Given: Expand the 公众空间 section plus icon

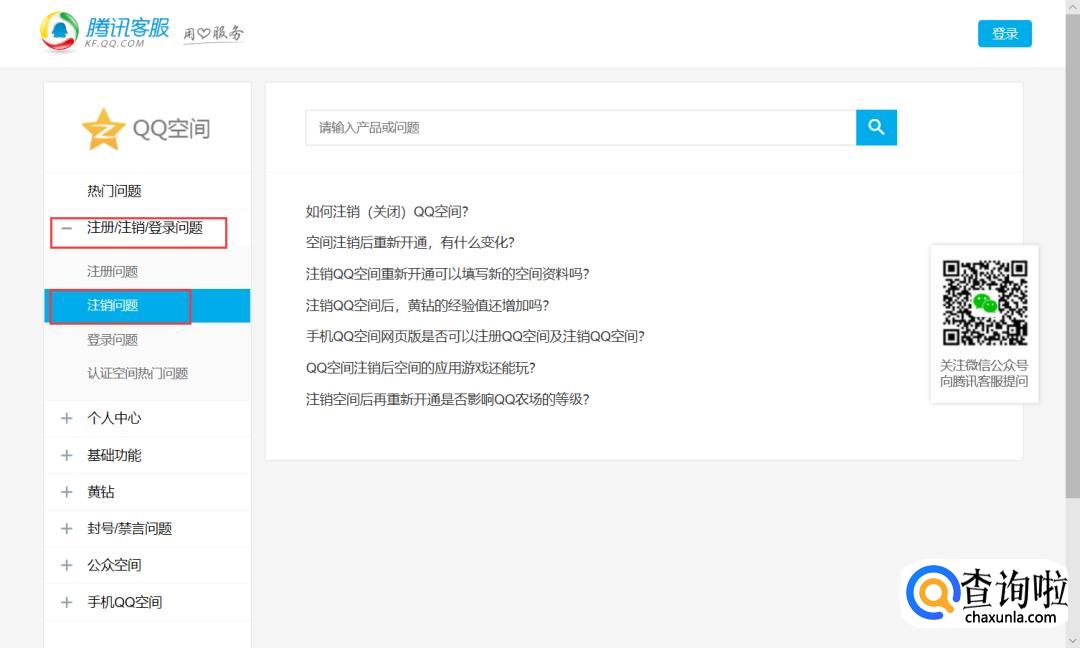Looking at the screenshot, I should tap(67, 565).
